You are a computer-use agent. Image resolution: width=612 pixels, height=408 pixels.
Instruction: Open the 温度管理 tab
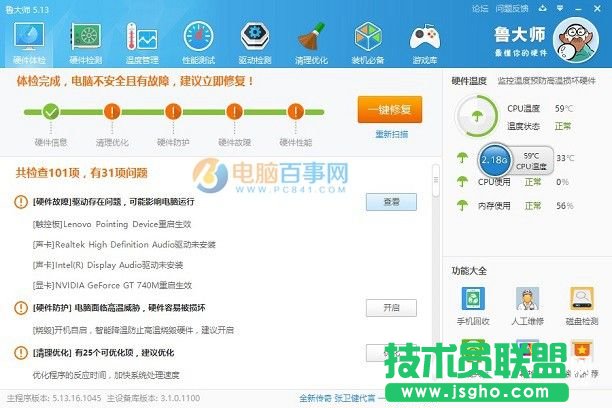pos(142,43)
